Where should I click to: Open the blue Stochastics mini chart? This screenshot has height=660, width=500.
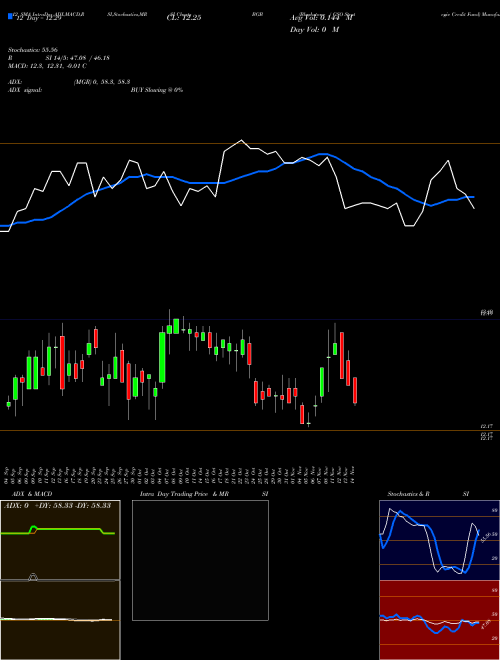click(439, 540)
